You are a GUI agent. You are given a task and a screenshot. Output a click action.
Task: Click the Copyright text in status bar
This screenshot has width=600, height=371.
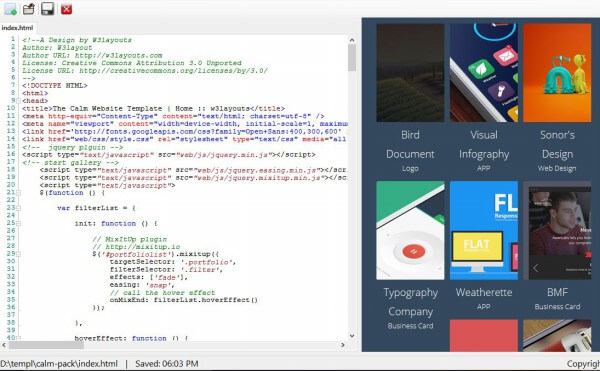(583, 364)
